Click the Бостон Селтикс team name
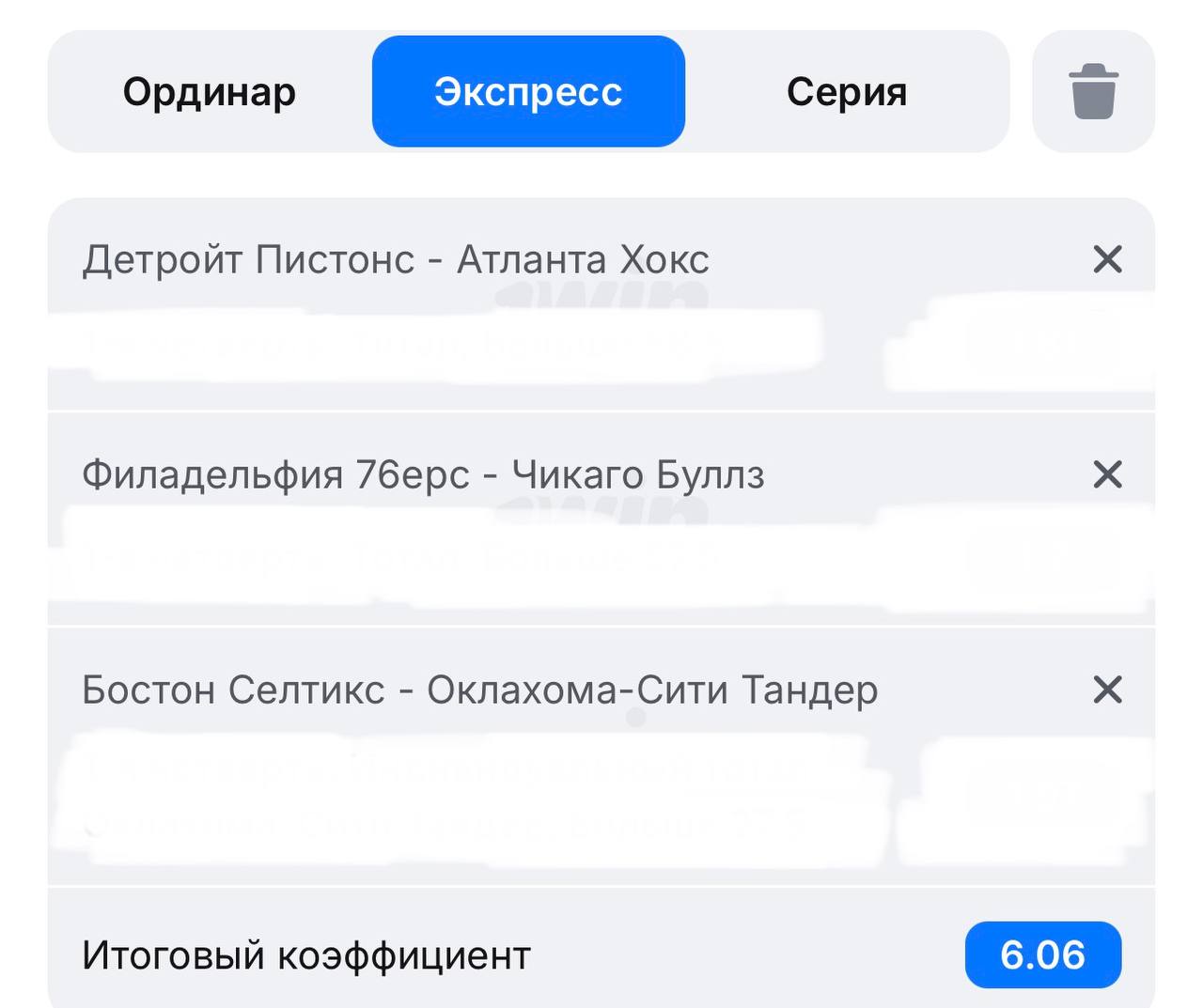 [x=233, y=690]
